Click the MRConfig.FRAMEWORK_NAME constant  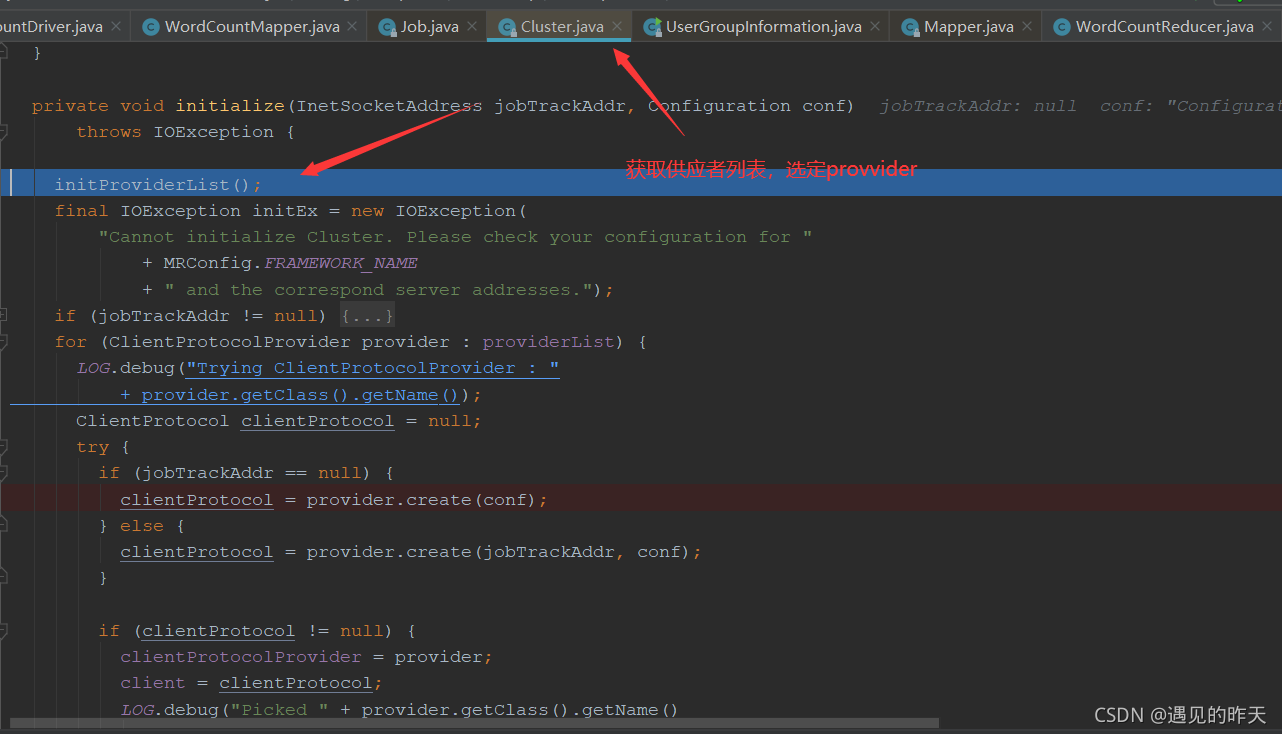(x=291, y=263)
